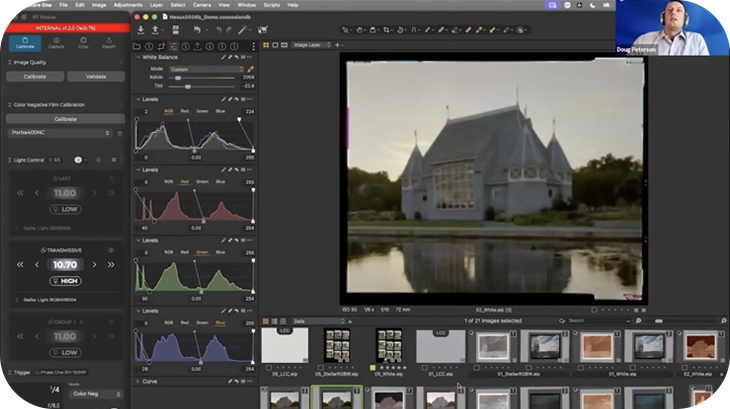The width and height of the screenshot is (730, 409).
Task: Adjust the Kelvin slider handle
Action: (x=178, y=78)
